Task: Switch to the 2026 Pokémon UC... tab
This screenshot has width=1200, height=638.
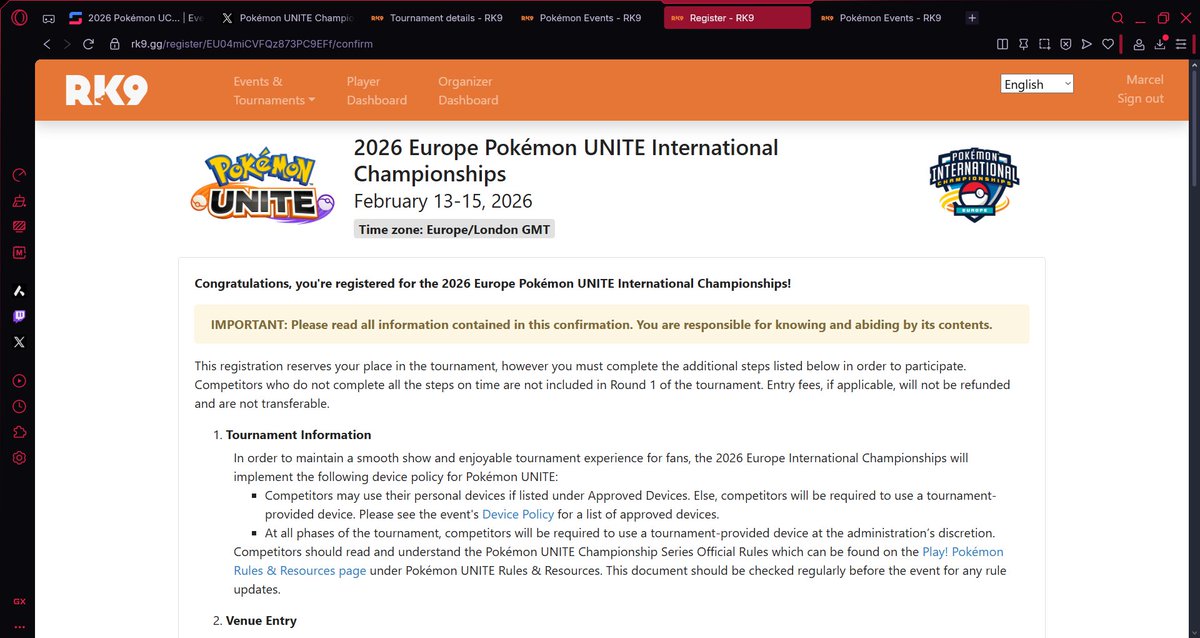Action: tap(136, 18)
